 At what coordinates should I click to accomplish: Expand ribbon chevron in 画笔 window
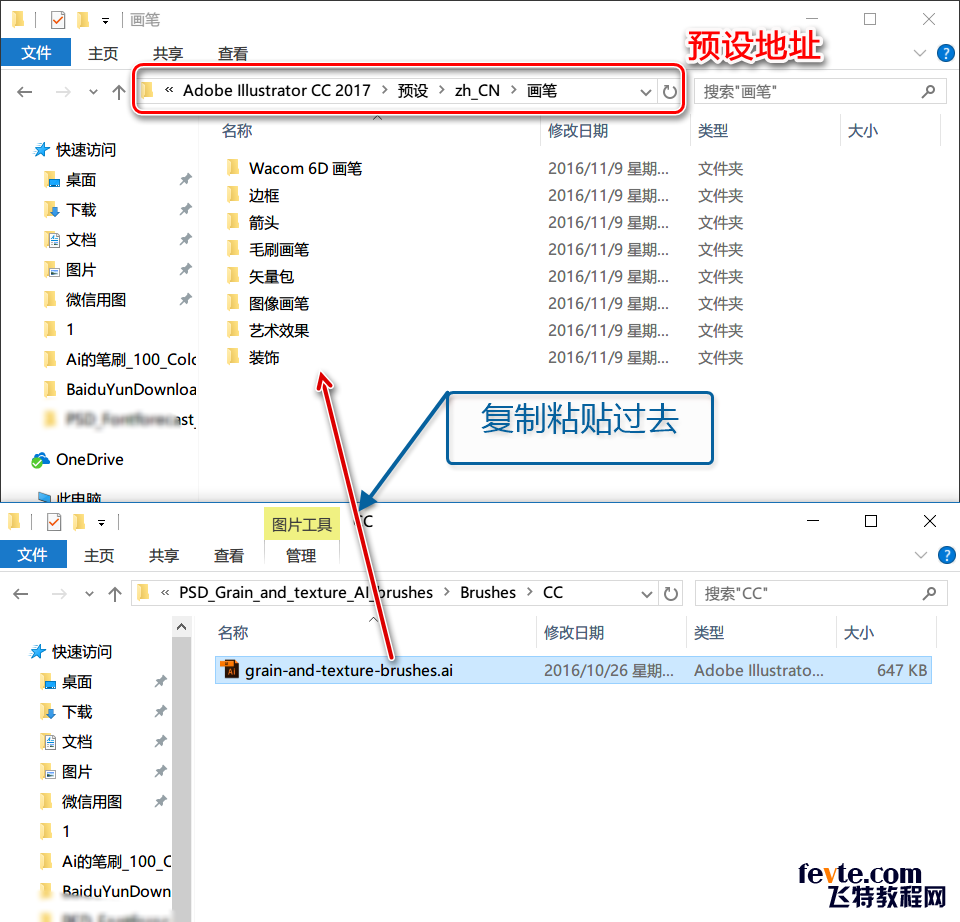click(x=920, y=53)
